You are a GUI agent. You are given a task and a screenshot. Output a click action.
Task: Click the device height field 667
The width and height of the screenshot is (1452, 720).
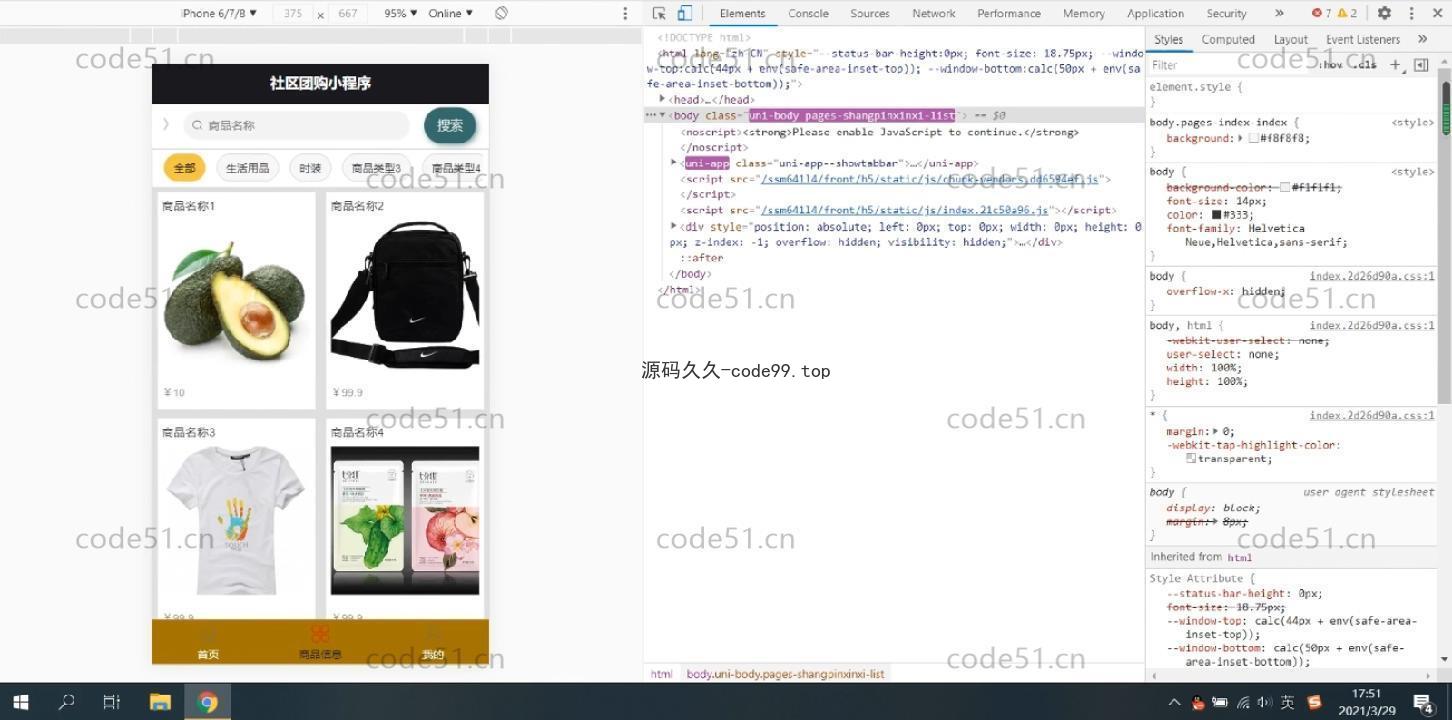(x=348, y=13)
